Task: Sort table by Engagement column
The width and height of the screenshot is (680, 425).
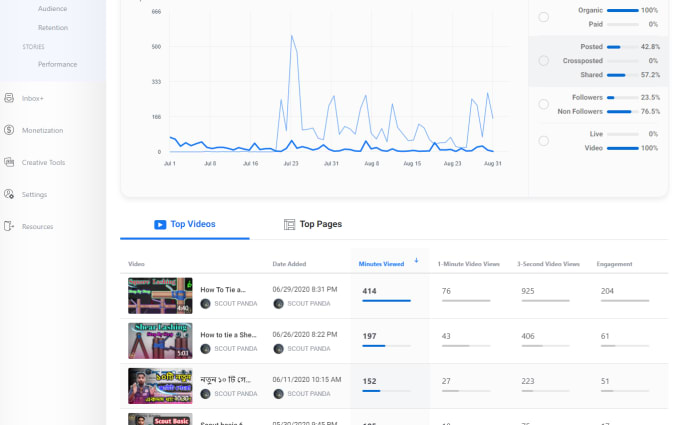Action: pos(614,264)
